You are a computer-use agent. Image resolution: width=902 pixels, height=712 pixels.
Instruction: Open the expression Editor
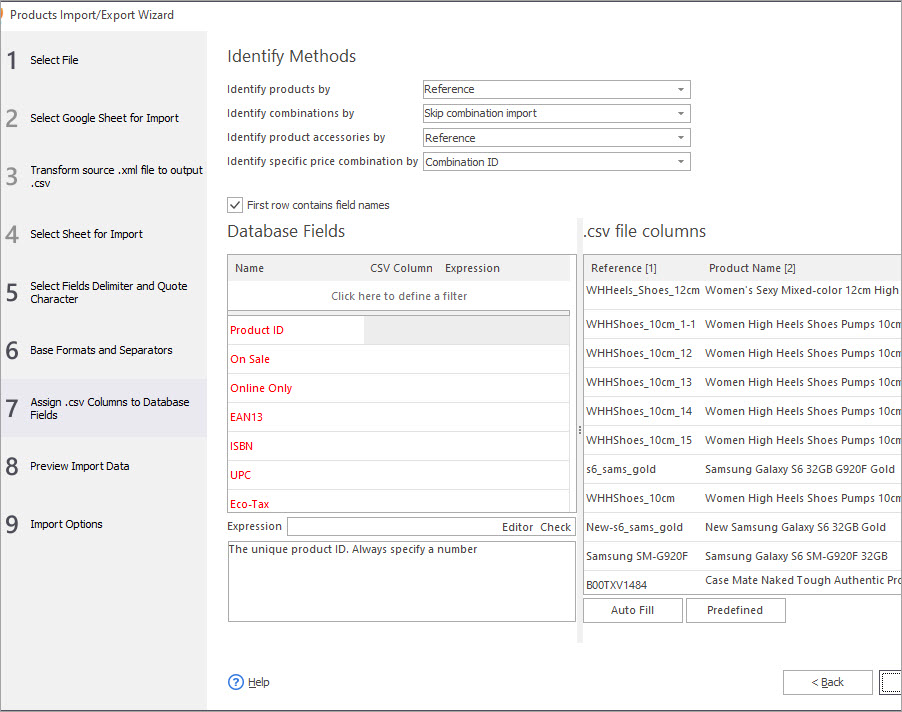pyautogui.click(x=517, y=527)
